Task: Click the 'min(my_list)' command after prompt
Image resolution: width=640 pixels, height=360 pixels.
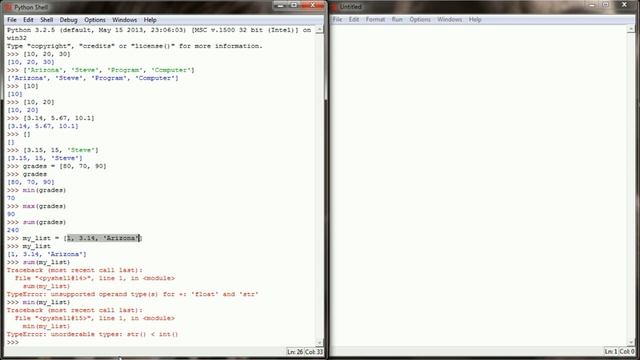Action: (46, 302)
